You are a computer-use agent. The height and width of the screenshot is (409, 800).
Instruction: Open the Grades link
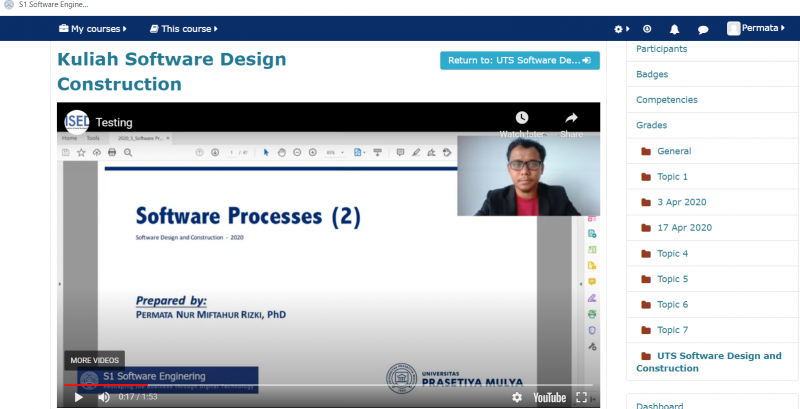(651, 125)
